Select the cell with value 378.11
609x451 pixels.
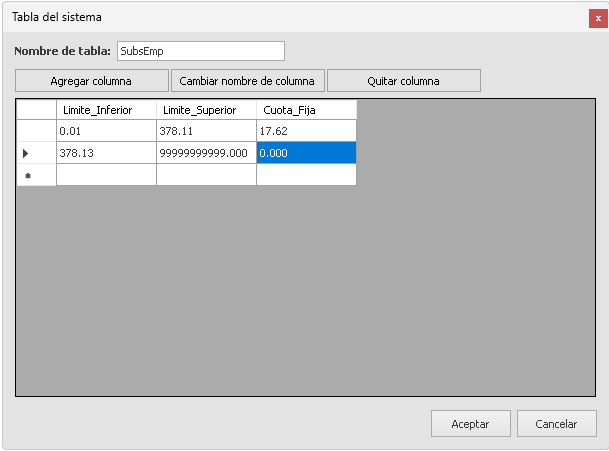206,131
